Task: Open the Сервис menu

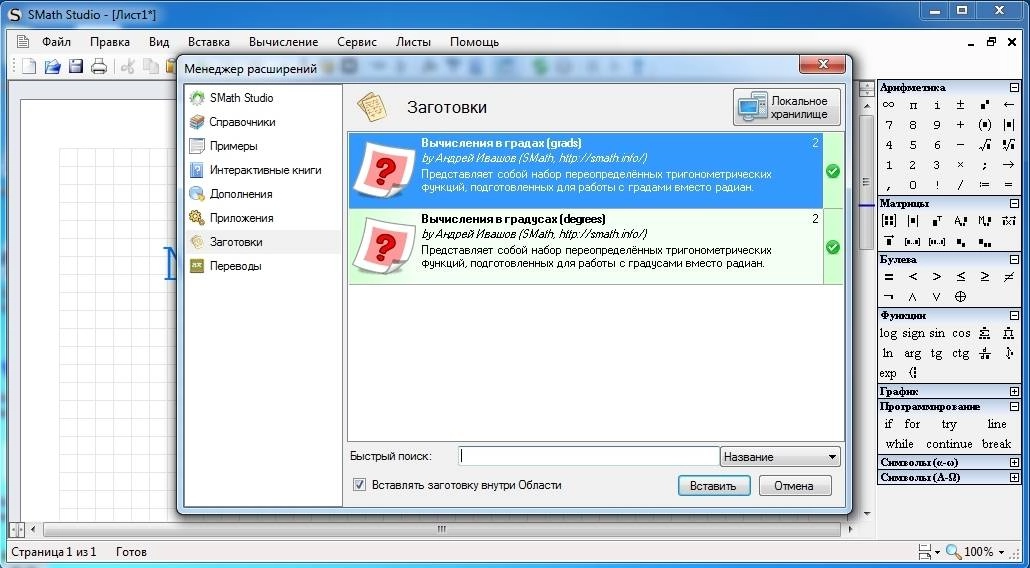Action: [357, 42]
